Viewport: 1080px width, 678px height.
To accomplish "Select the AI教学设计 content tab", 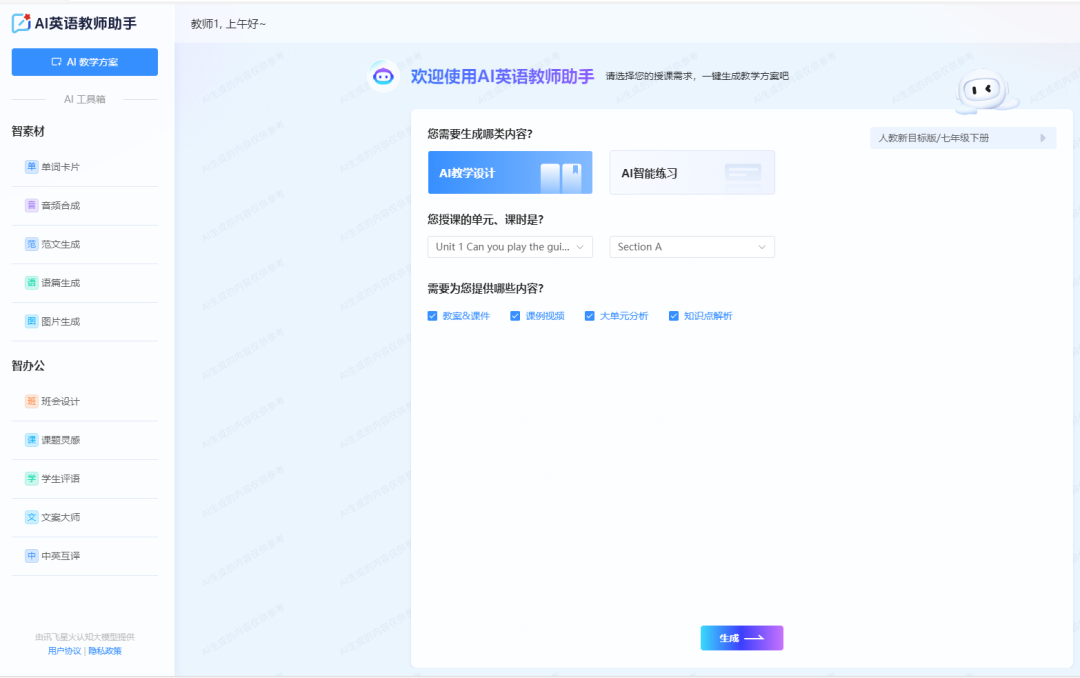I will click(x=510, y=173).
